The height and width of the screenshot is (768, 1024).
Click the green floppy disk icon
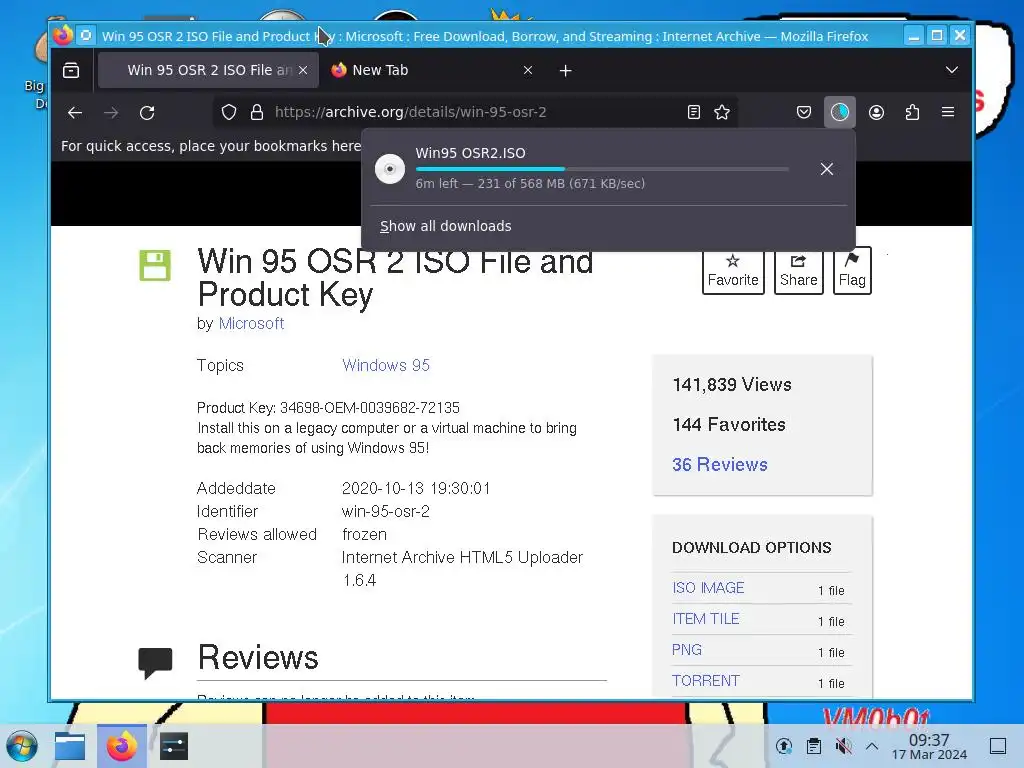[155, 265]
